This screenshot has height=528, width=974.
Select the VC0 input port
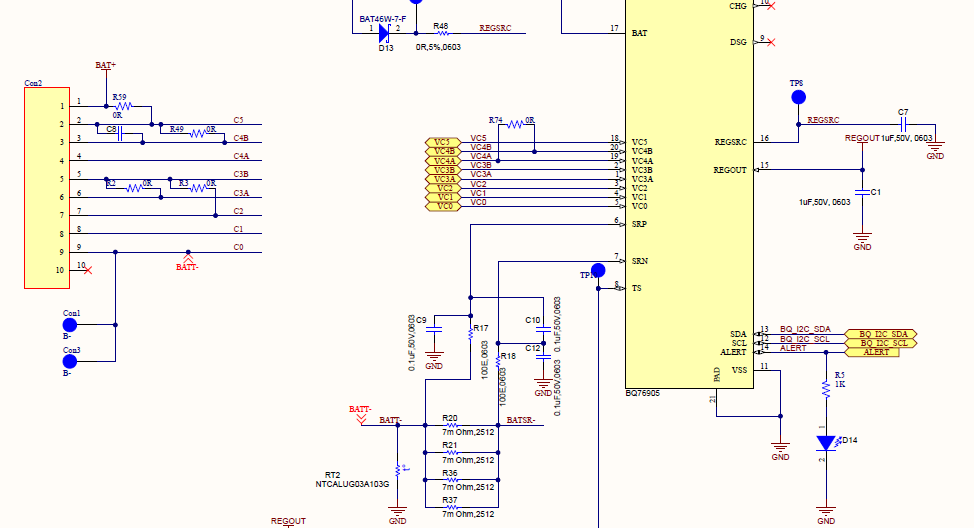pos(443,206)
